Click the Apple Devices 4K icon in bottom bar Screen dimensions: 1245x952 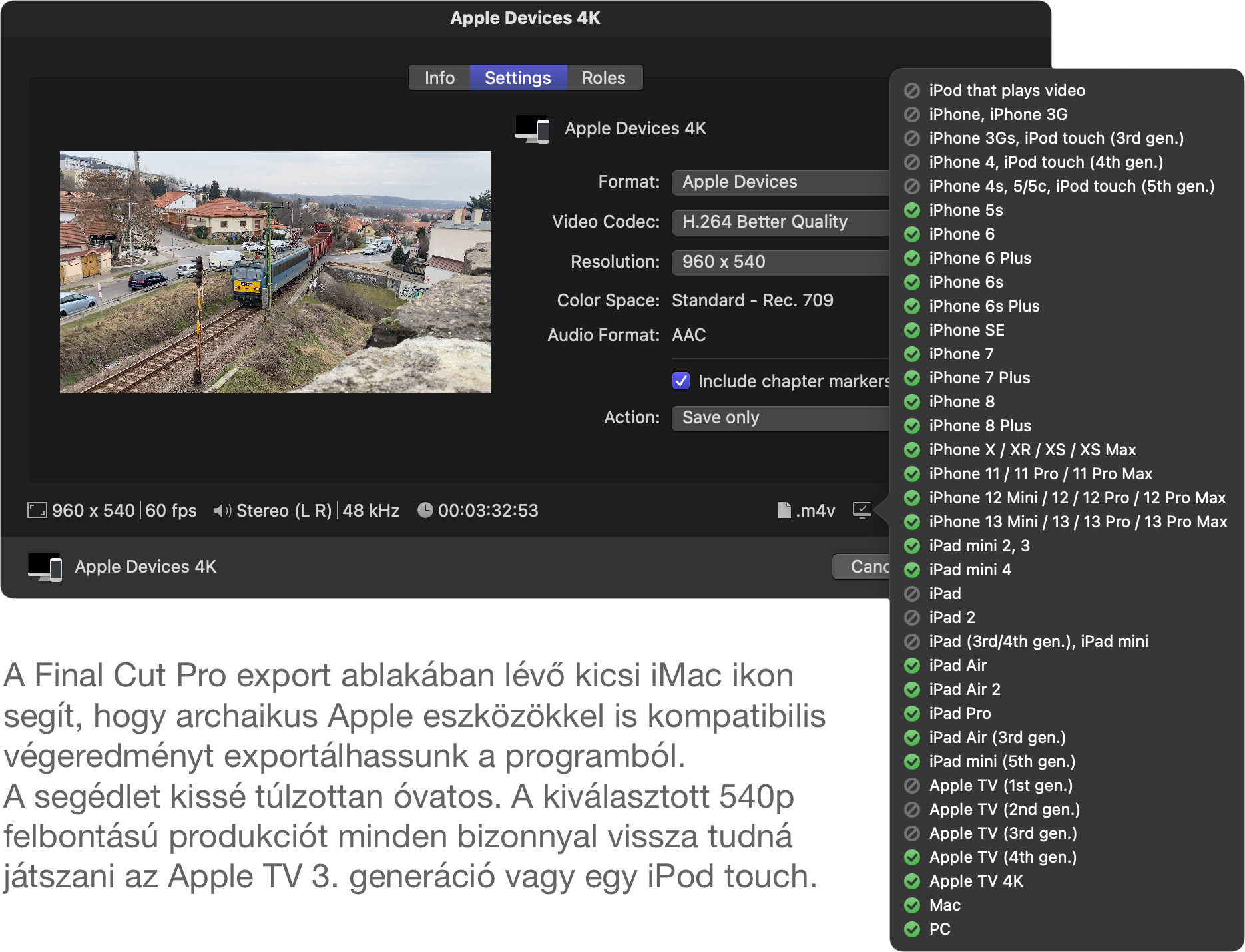[45, 567]
